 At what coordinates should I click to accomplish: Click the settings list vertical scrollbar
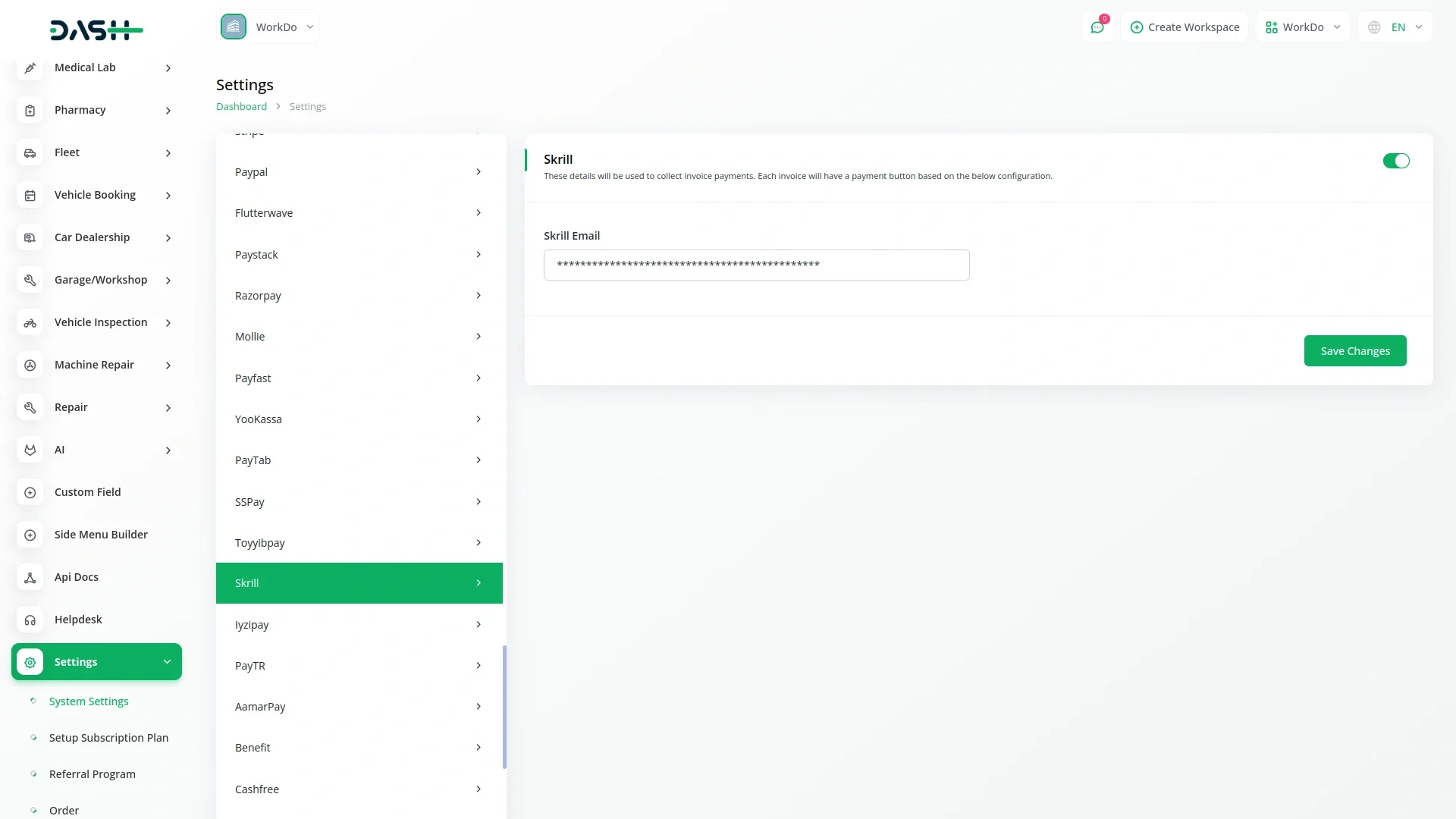[504, 706]
